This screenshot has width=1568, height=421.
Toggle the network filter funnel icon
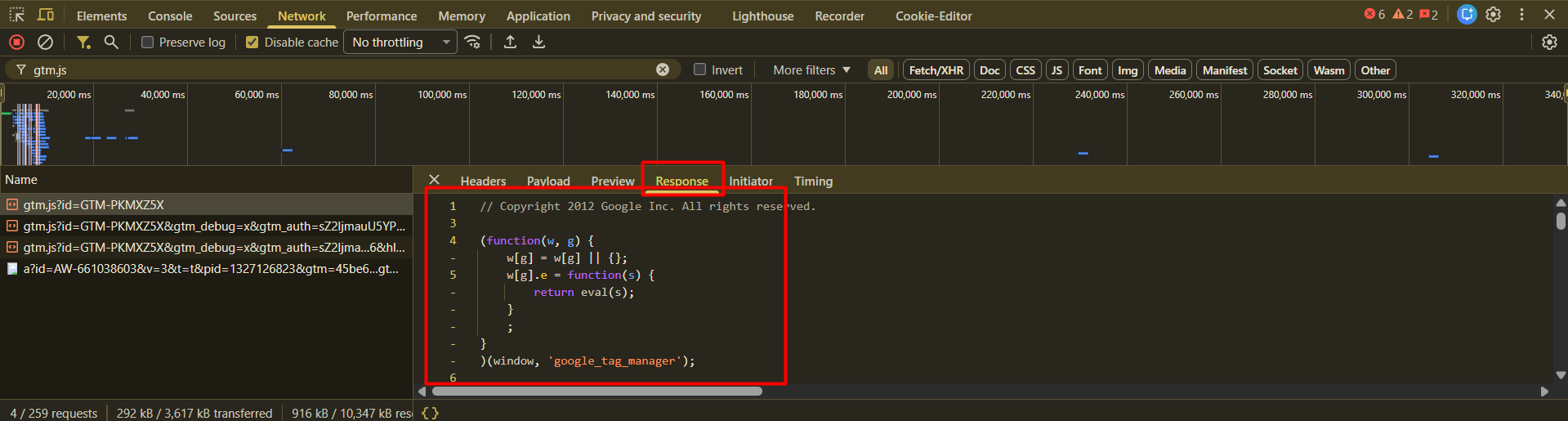tap(83, 42)
